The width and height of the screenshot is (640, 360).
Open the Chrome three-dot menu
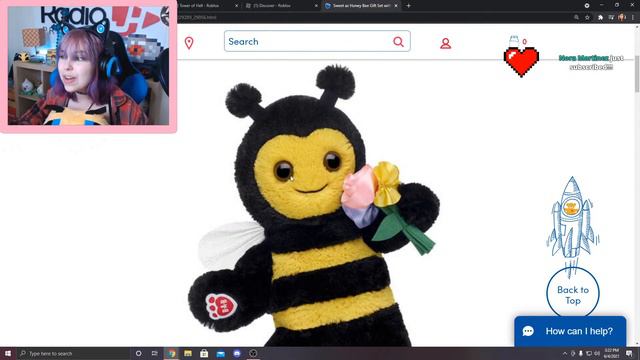click(x=633, y=18)
